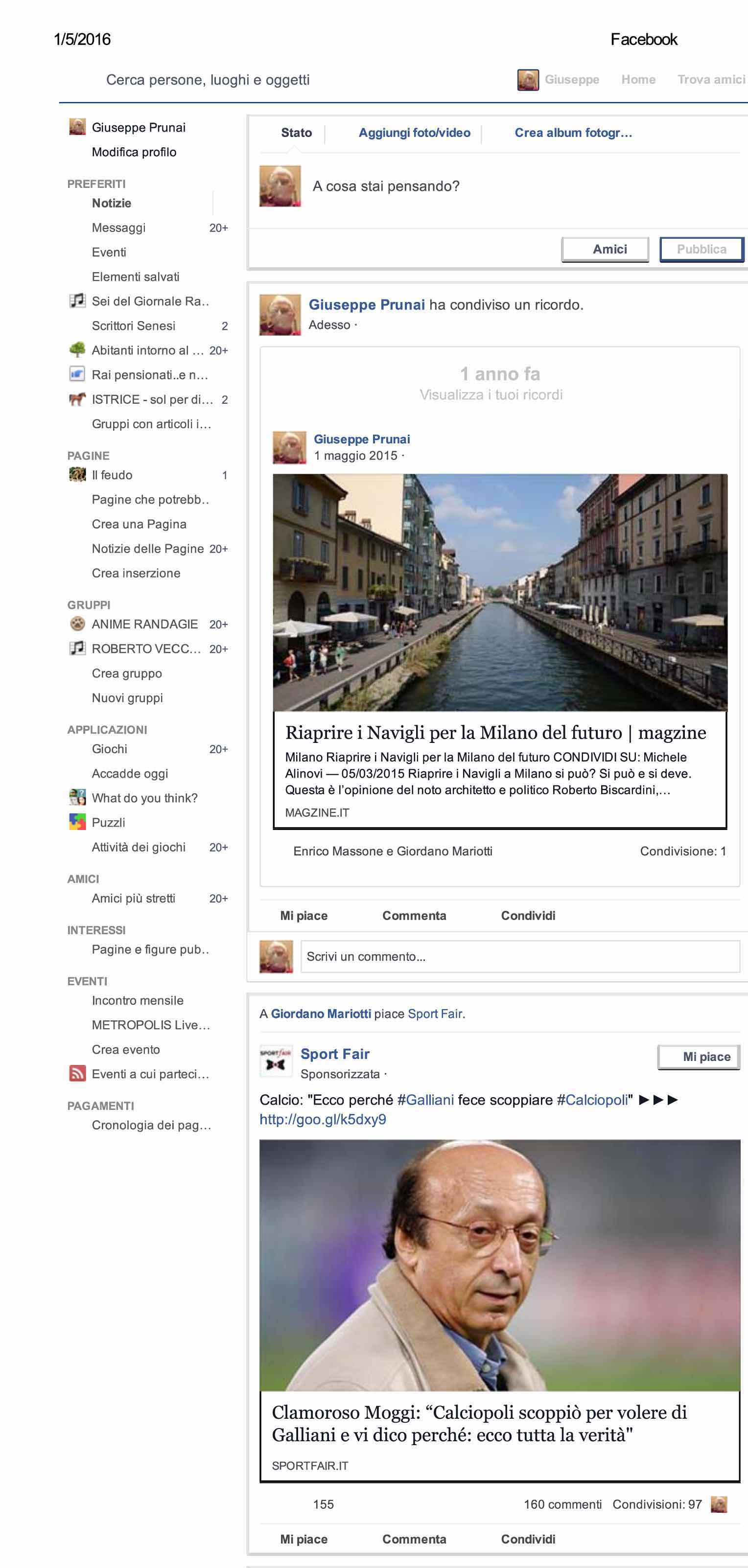The width and height of the screenshot is (748, 1568).
Task: Click Crea inserzione
Action: pos(136,573)
